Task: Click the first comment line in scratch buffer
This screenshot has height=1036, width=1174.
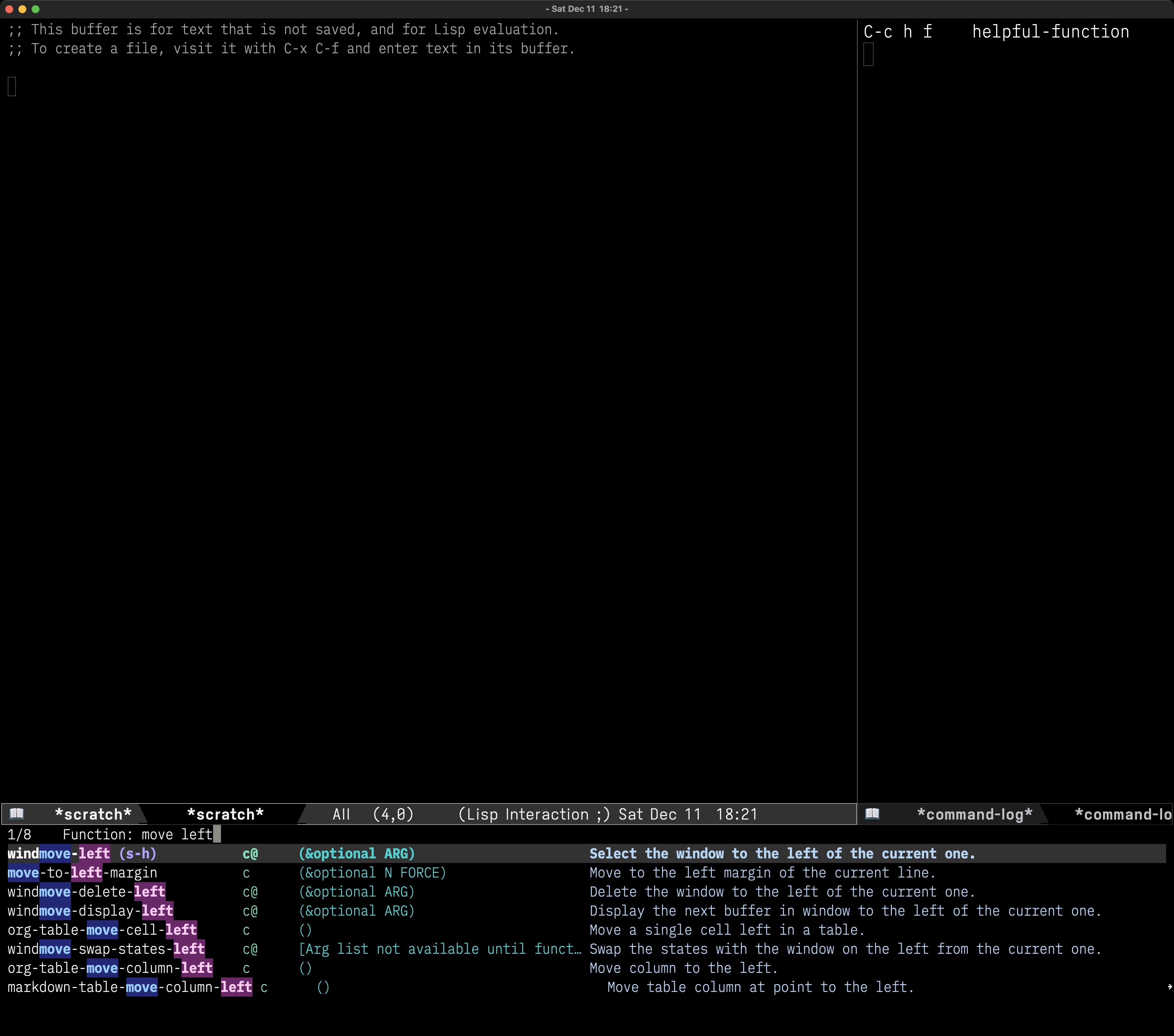Action: (283, 30)
